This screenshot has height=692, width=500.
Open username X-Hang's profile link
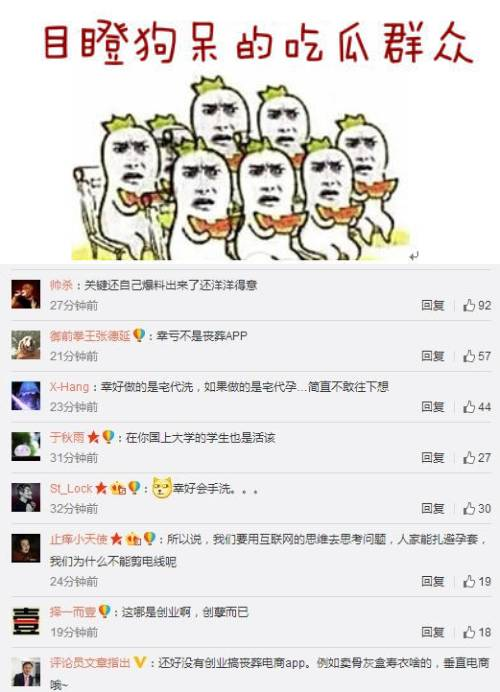coord(69,387)
